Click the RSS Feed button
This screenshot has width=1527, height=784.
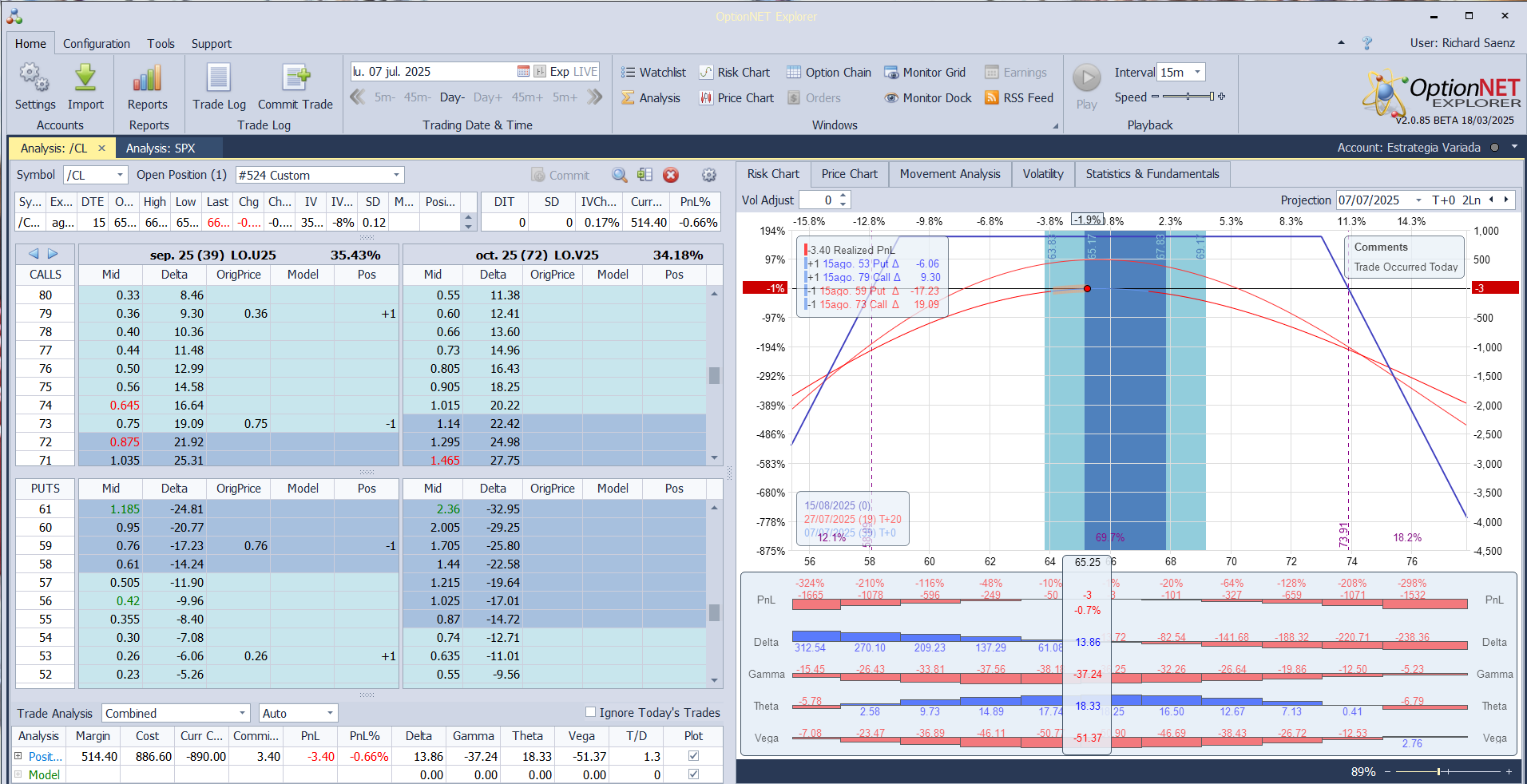click(x=1019, y=98)
